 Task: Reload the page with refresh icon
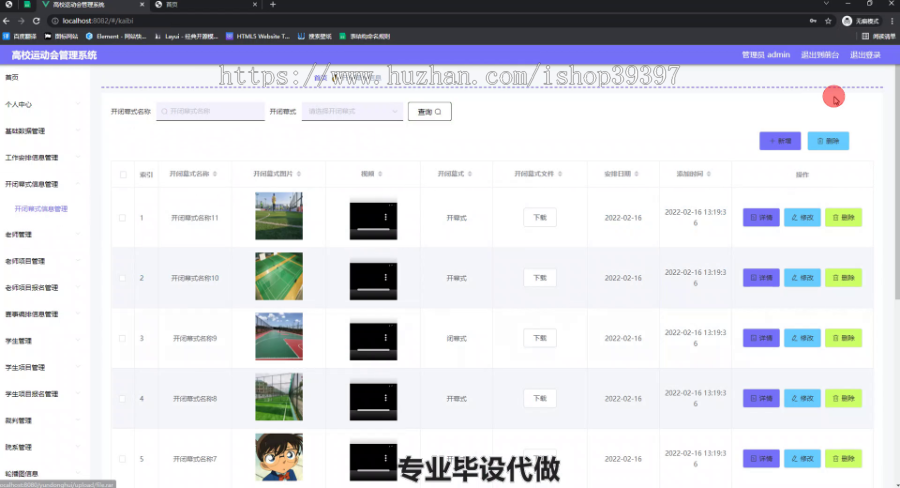(x=36, y=21)
